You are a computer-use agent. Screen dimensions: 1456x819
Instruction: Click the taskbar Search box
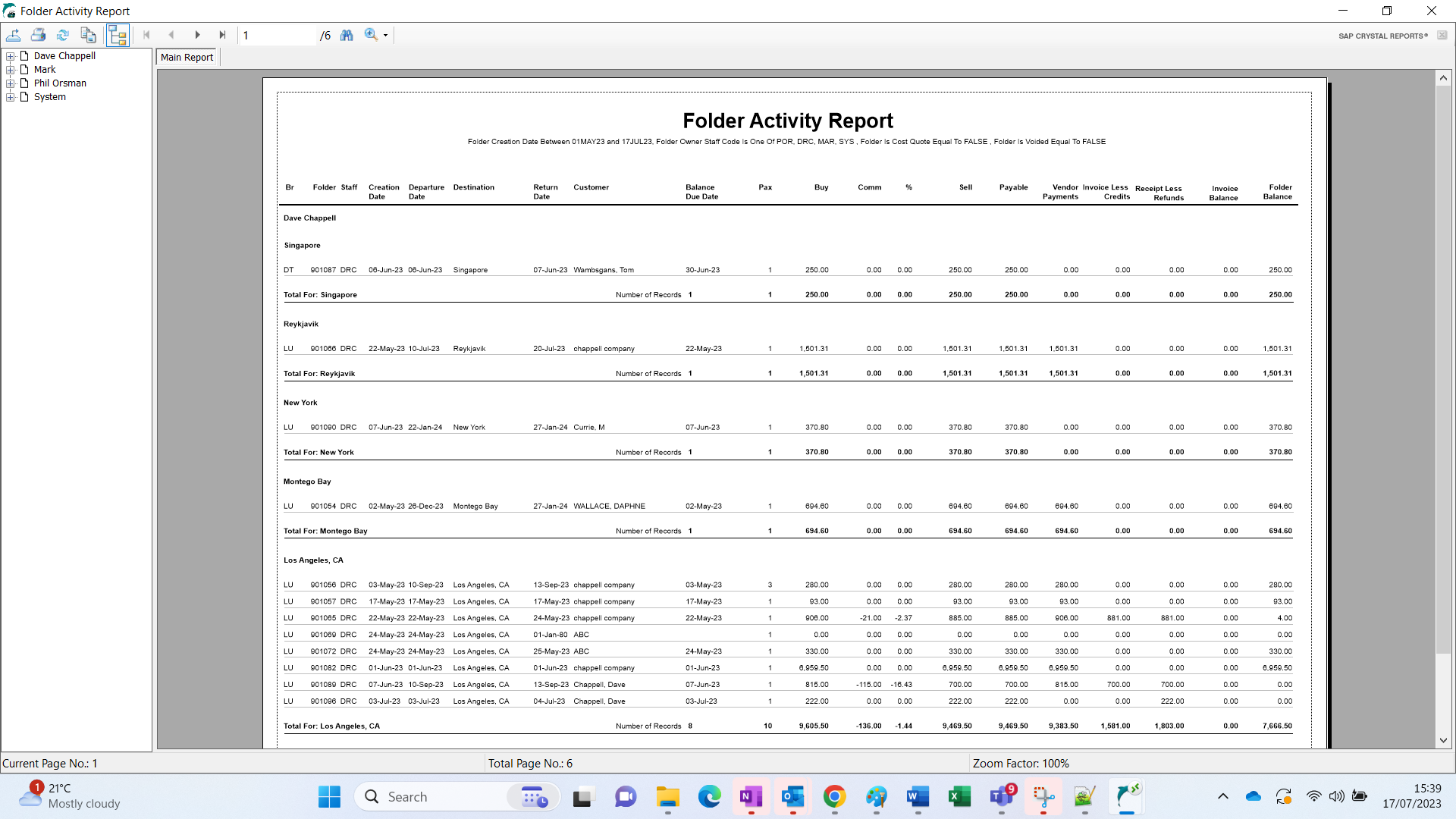[457, 797]
